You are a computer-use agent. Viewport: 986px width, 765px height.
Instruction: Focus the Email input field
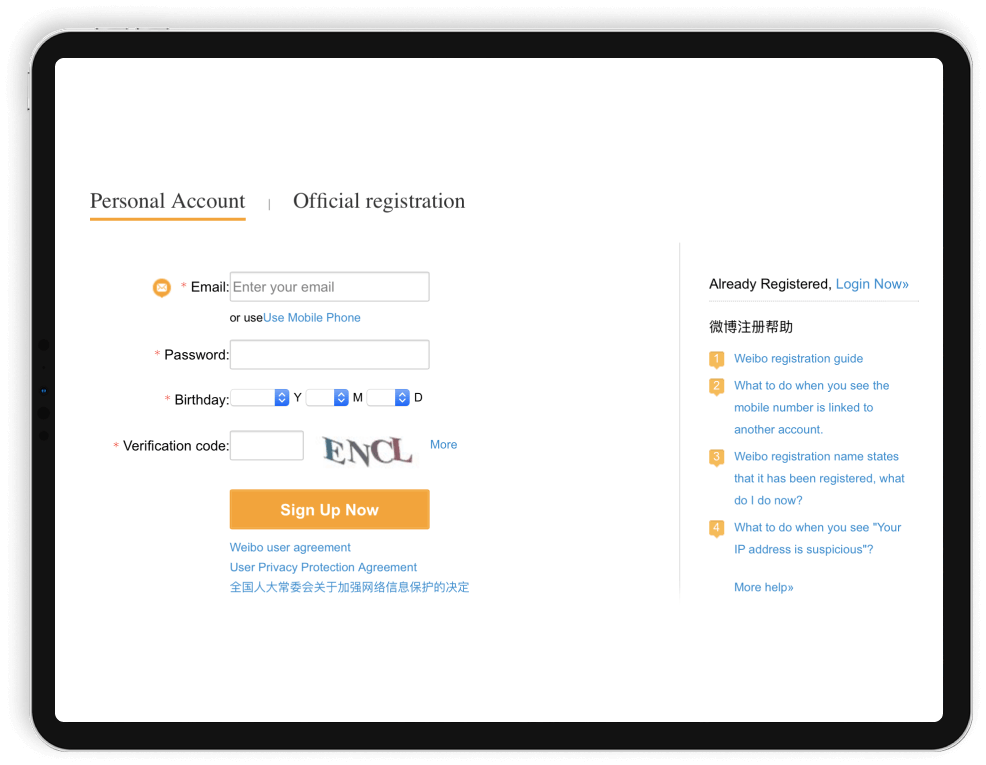point(330,287)
